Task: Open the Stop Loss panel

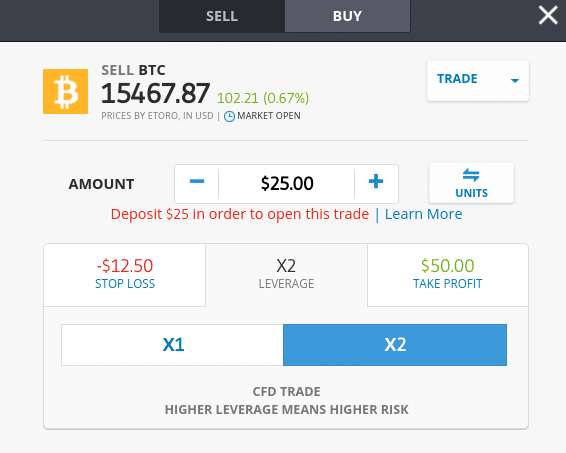Action: 125,275
